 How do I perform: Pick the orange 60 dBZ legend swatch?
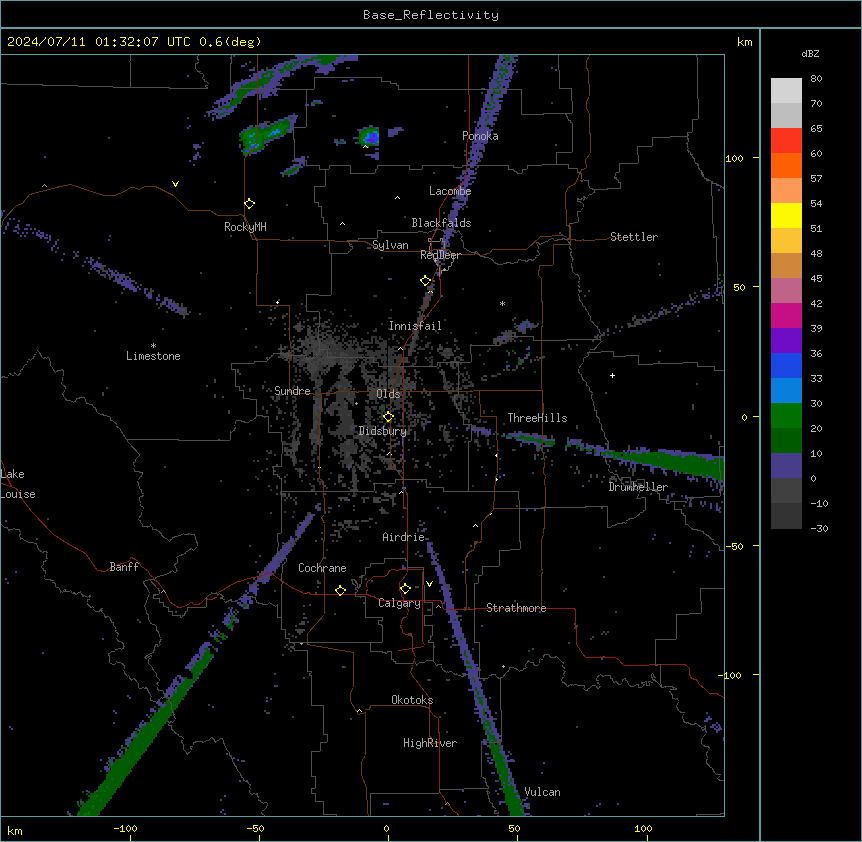click(x=786, y=165)
